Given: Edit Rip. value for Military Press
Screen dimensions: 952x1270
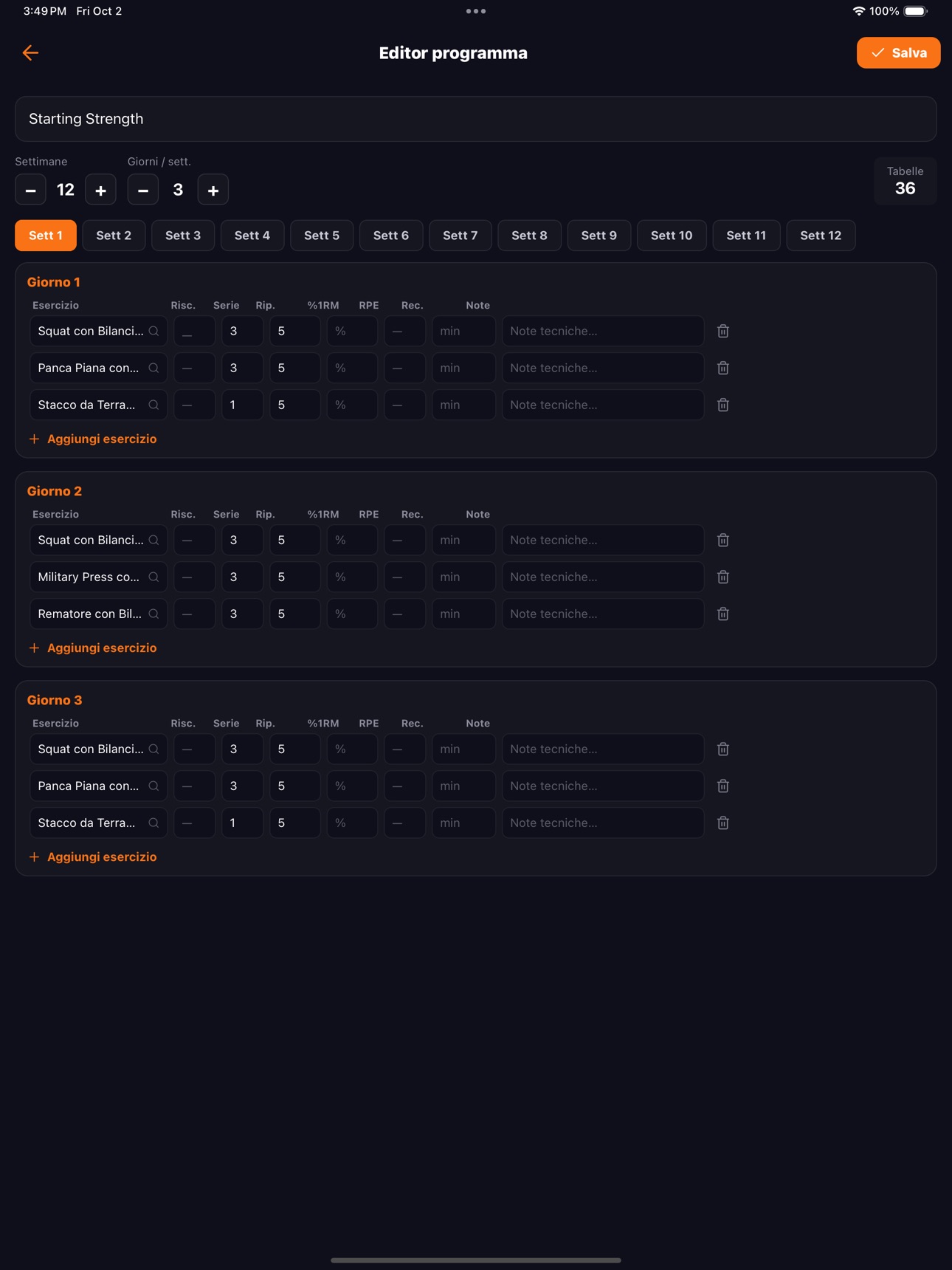Looking at the screenshot, I should point(295,577).
